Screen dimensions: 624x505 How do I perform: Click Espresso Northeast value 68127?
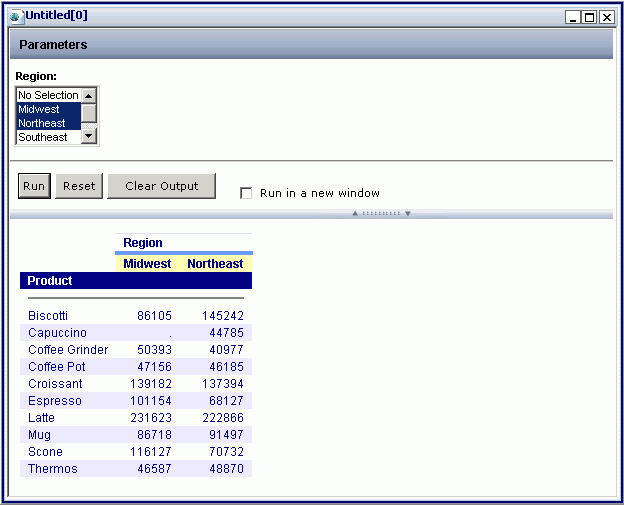[x=226, y=401]
